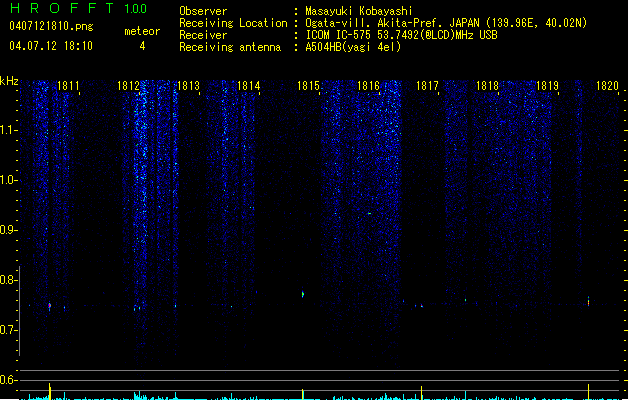This screenshot has width=629, height=400.
Task: Click the green echo dot near 0.93 kHz at 1816
Action: [369, 214]
